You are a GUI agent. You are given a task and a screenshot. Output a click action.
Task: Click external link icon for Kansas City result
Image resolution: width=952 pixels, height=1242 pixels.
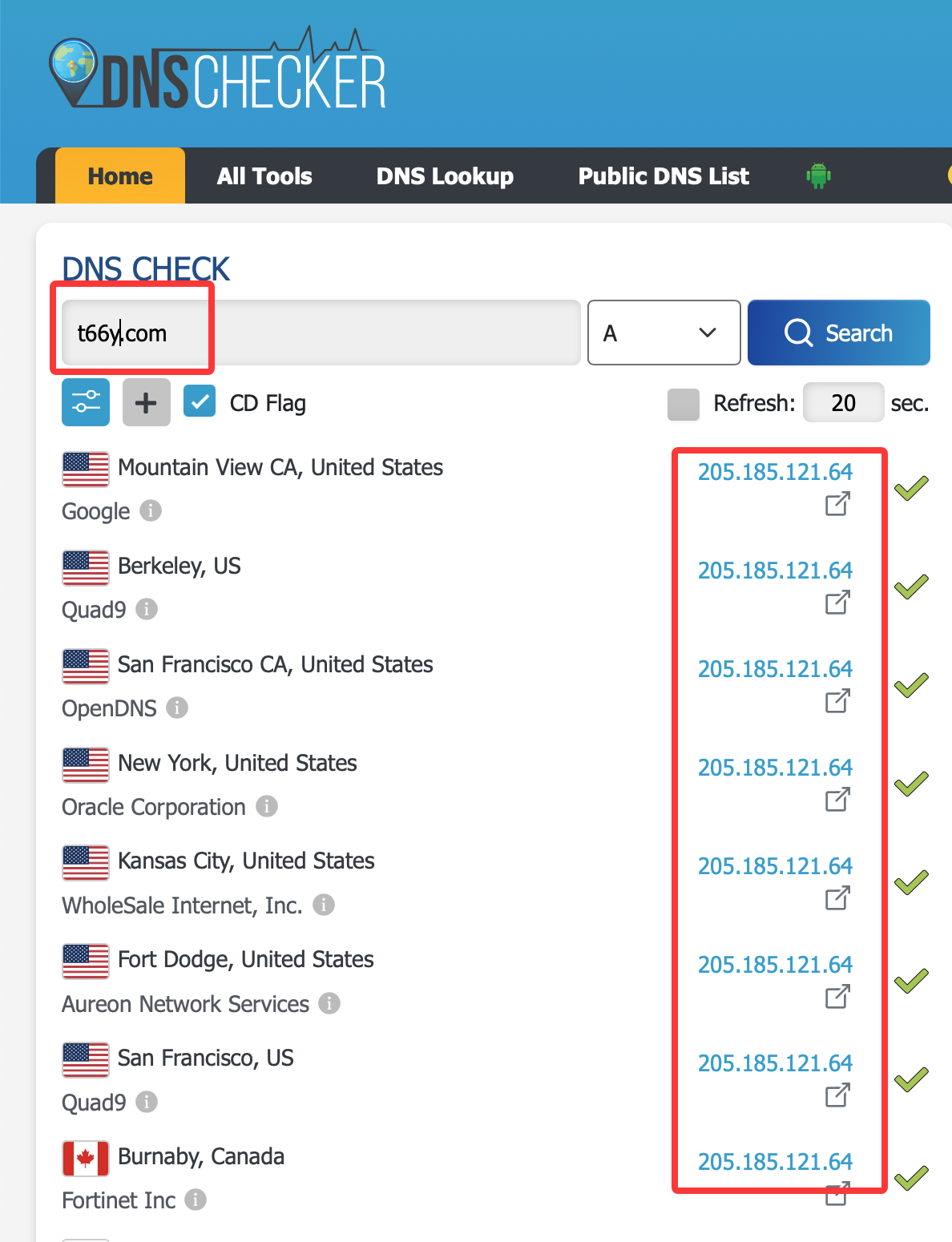coord(837,898)
